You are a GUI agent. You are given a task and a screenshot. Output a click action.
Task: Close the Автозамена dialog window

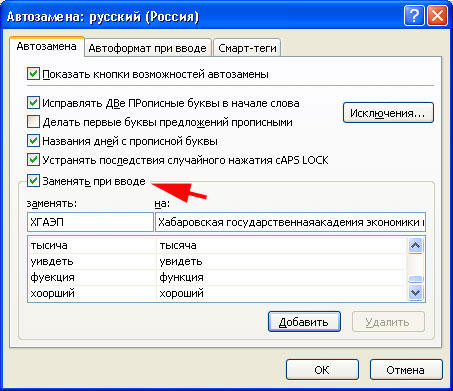pyautogui.click(x=437, y=16)
